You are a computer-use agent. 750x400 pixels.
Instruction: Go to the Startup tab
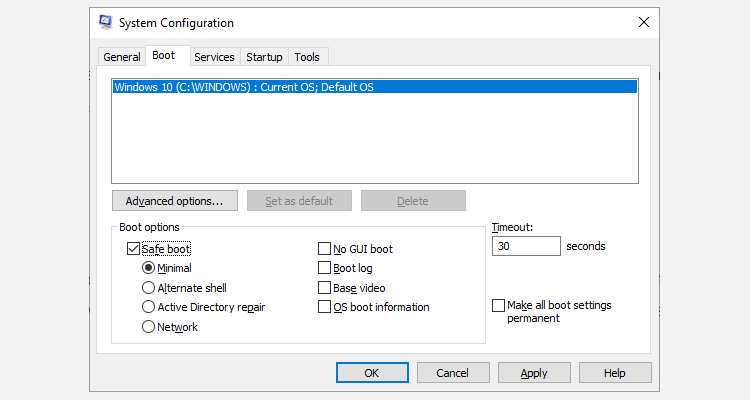tap(264, 57)
